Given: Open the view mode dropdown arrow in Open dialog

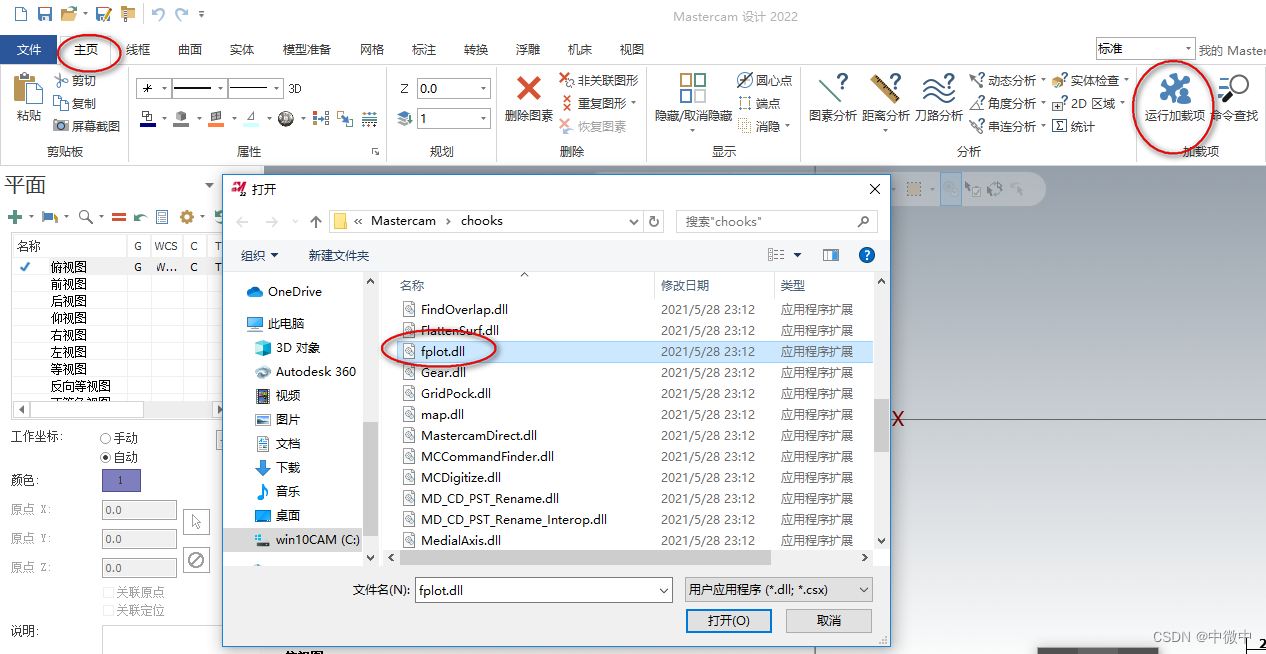Looking at the screenshot, I should tap(797, 256).
